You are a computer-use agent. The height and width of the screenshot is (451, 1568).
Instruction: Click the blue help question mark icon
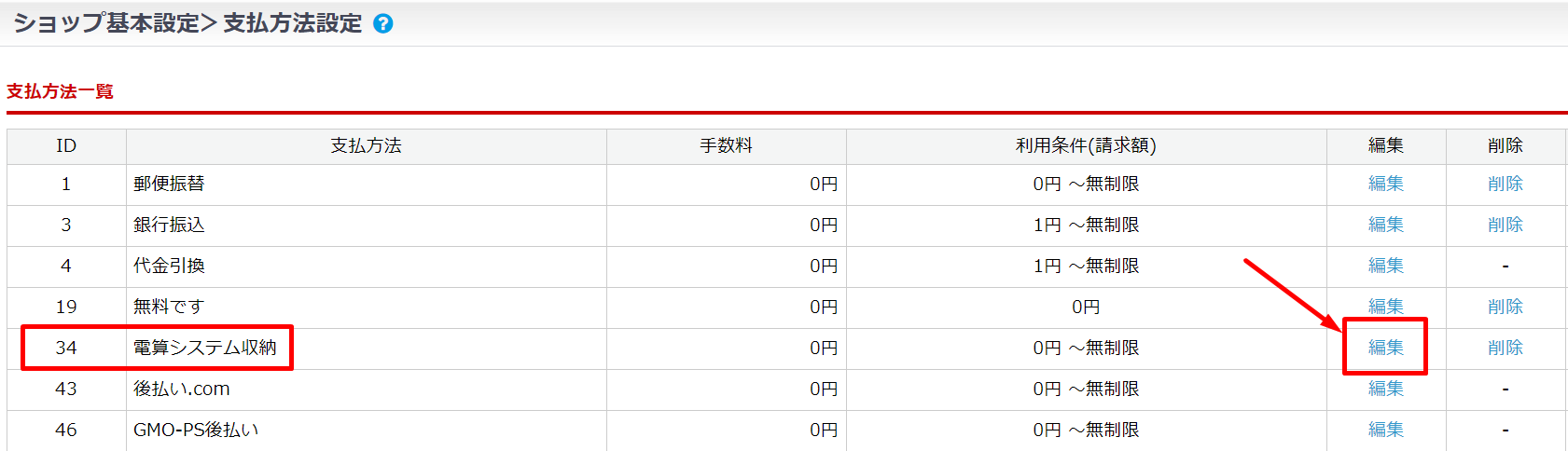pyautogui.click(x=382, y=24)
